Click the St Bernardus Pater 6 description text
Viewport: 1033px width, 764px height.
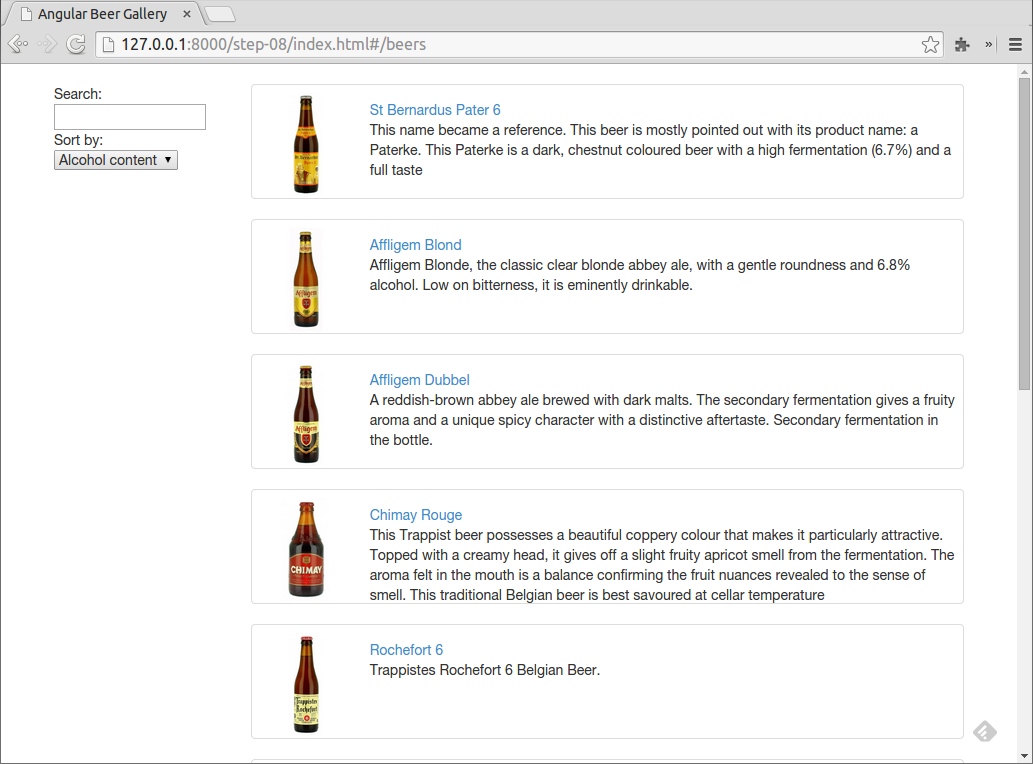click(x=660, y=150)
